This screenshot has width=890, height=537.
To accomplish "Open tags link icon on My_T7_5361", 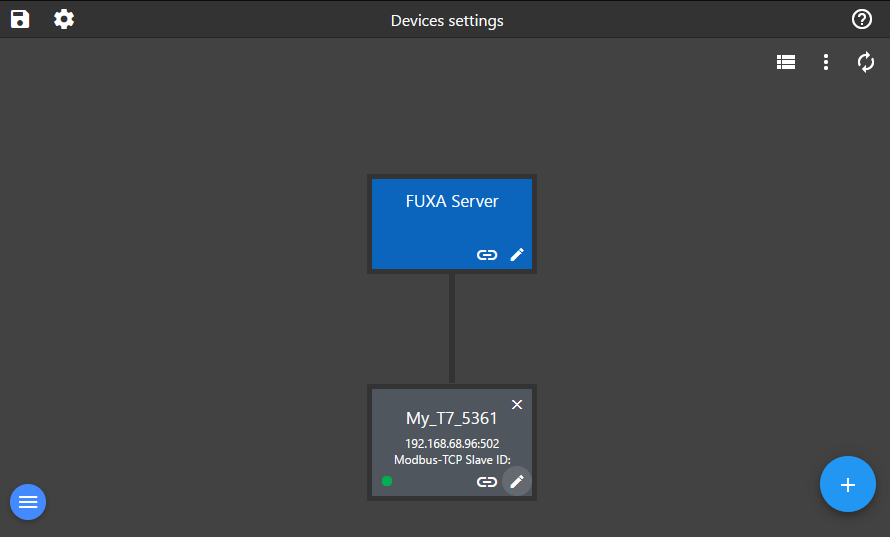I will tap(487, 481).
